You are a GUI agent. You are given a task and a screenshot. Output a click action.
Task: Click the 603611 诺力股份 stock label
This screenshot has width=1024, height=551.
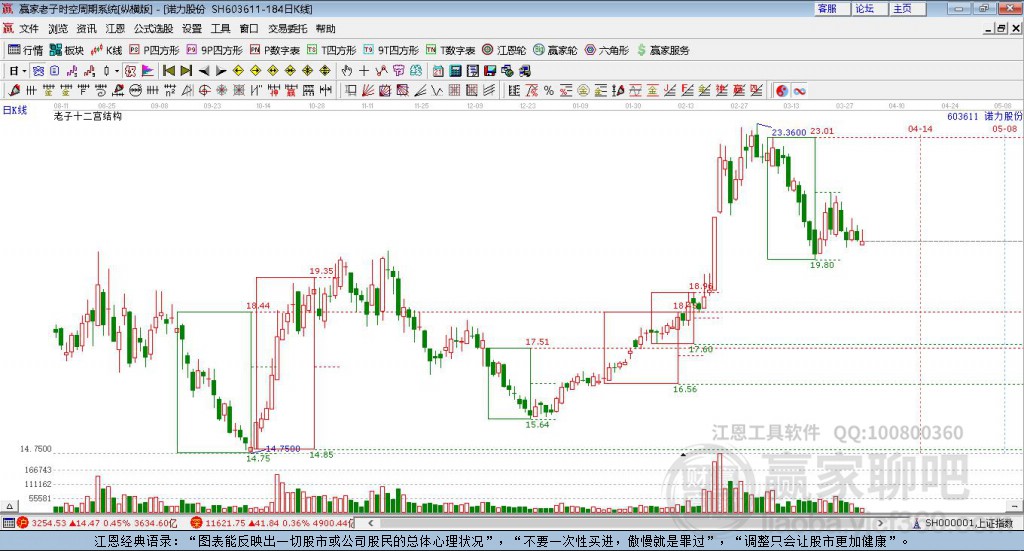pyautogui.click(x=984, y=116)
